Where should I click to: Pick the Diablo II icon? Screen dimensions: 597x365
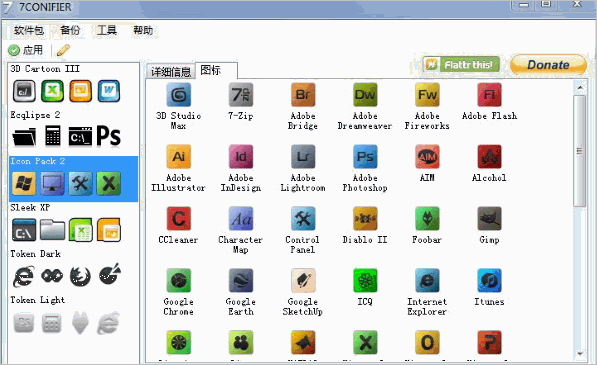click(x=365, y=218)
